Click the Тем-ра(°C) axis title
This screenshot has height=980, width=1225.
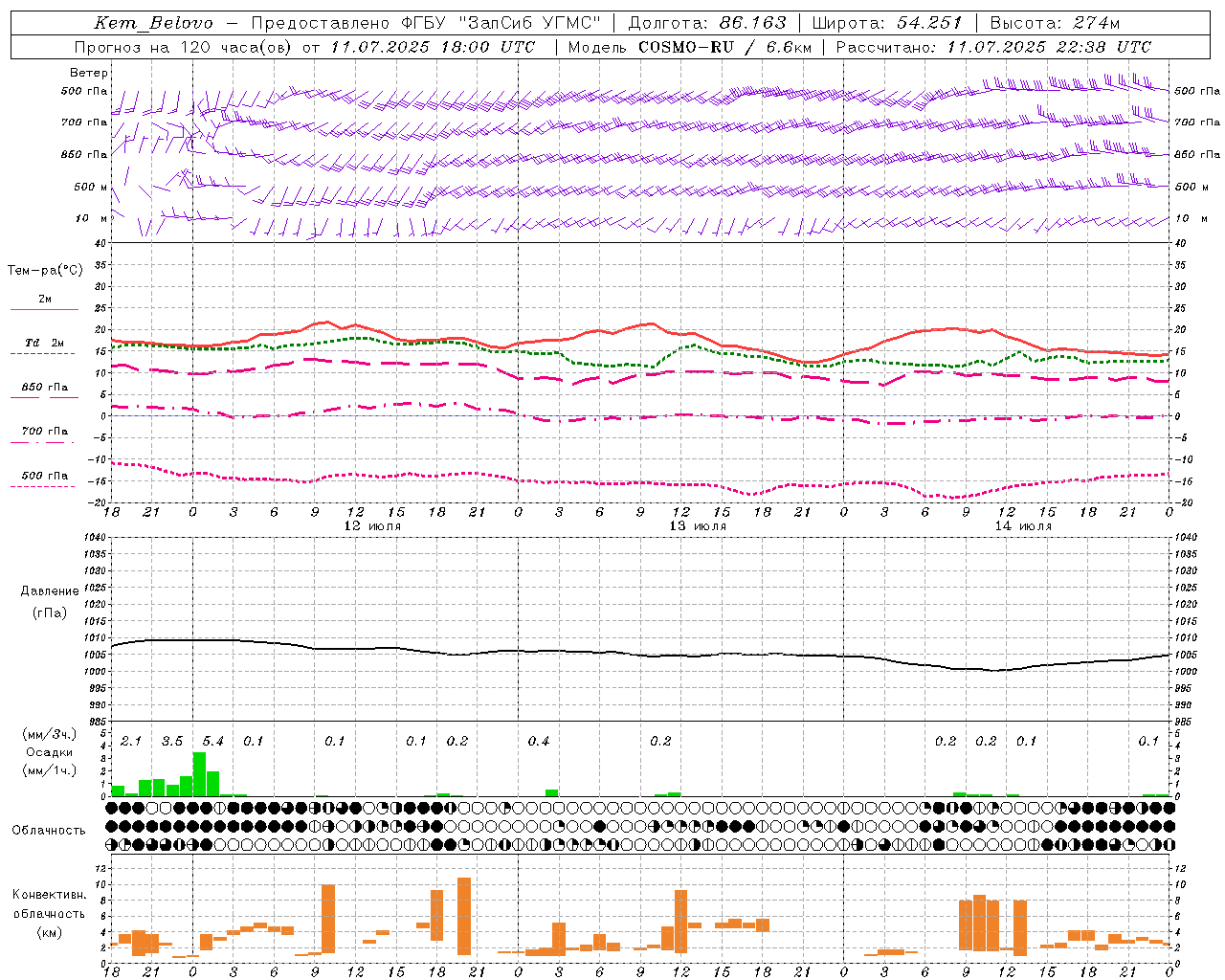click(x=45, y=271)
